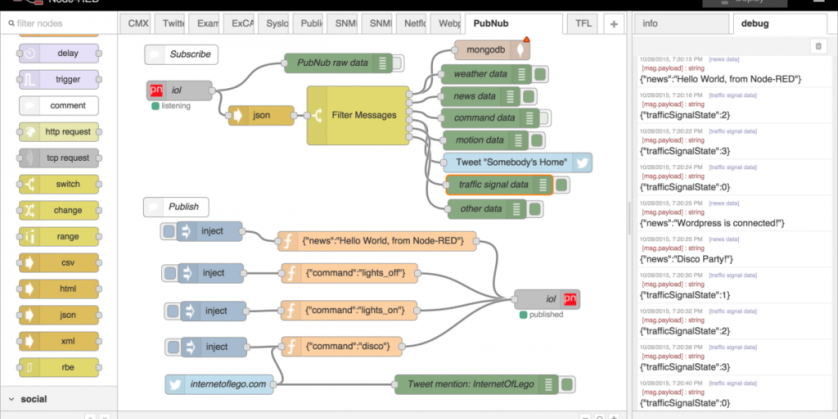Select the iol published PubNub node
This screenshot has height=419, width=838.
[547, 299]
